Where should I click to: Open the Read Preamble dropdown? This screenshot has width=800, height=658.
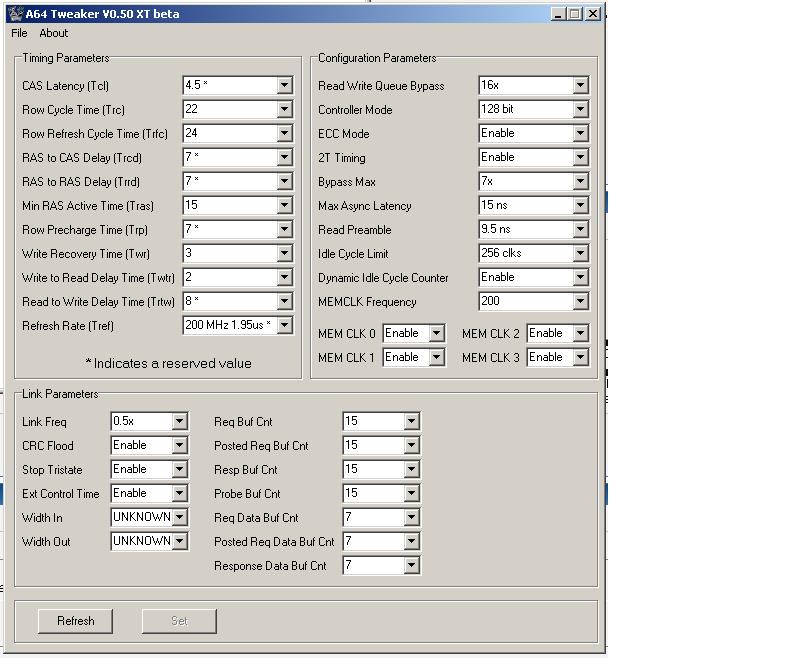coord(581,229)
